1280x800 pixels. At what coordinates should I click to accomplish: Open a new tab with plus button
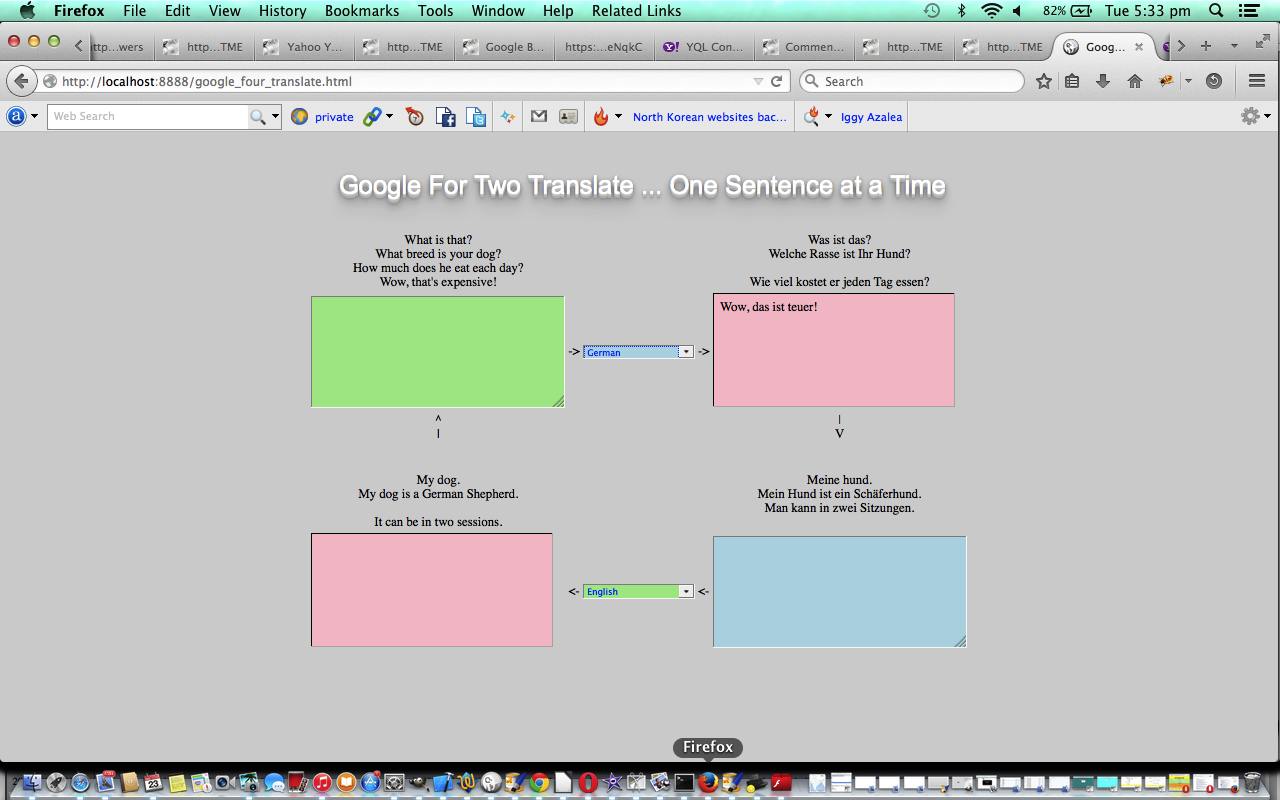[1206, 46]
